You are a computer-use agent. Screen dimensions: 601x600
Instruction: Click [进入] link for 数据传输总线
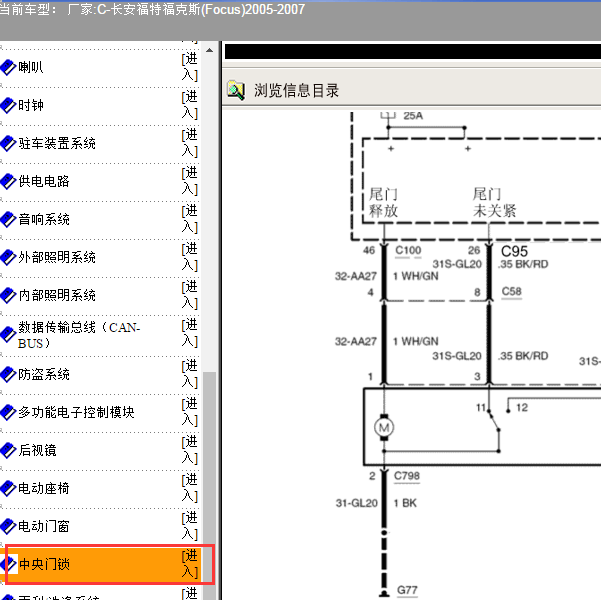(190, 333)
